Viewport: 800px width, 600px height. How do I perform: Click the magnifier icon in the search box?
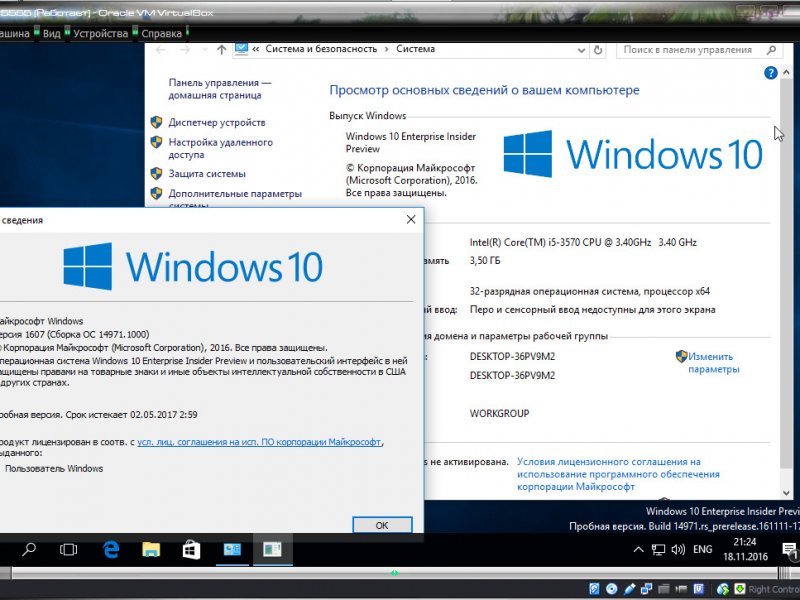771,50
